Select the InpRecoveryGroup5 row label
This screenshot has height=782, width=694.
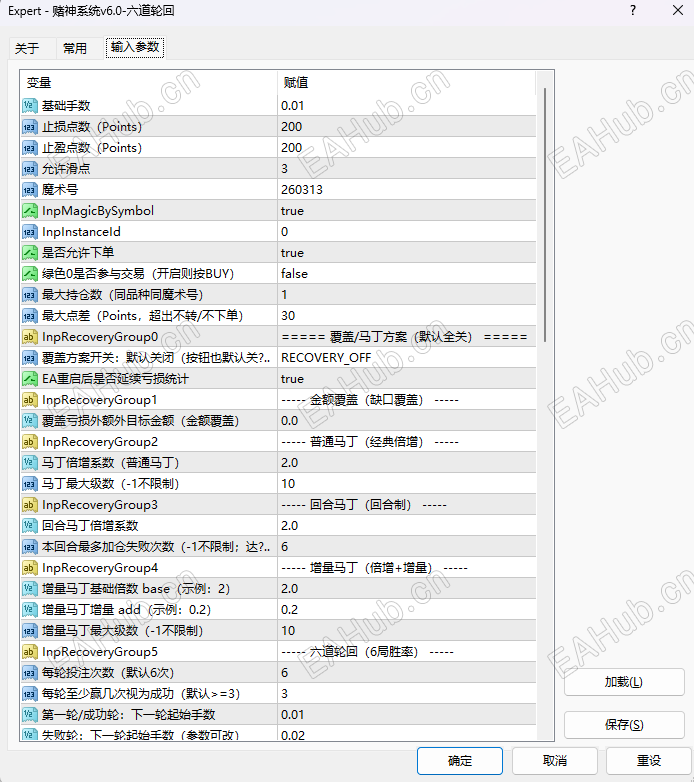(100, 652)
